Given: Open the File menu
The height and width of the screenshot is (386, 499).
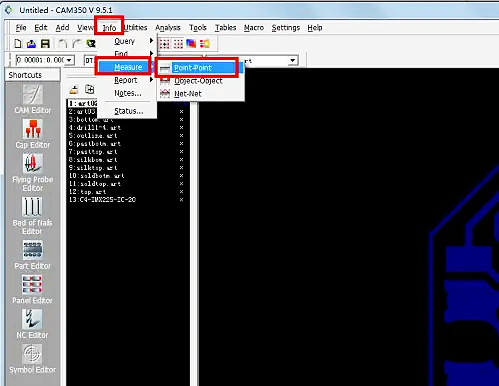Looking at the screenshot, I should (21, 28).
